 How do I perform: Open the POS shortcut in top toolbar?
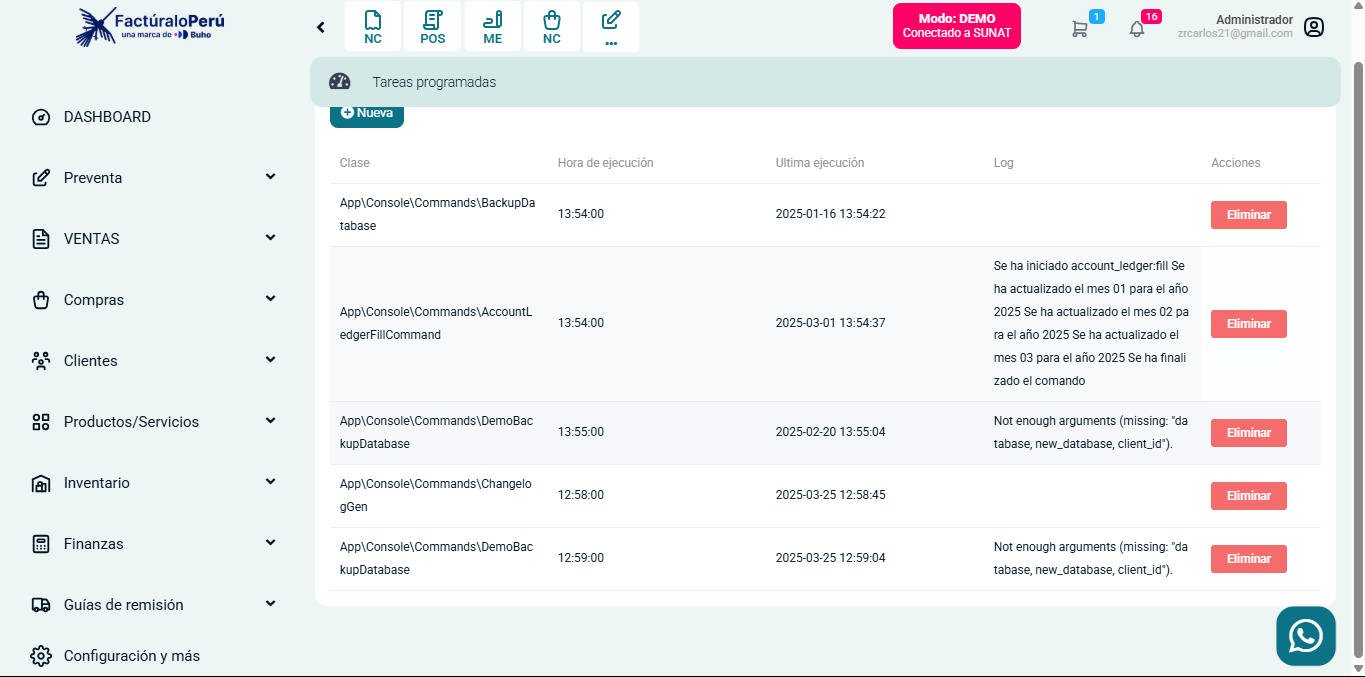pos(432,27)
